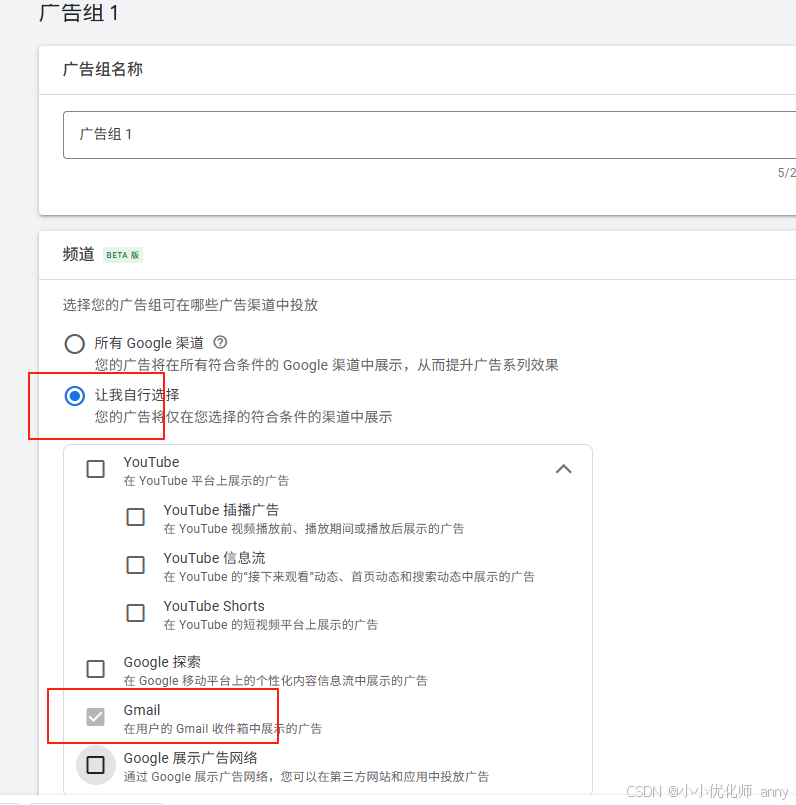Check the top-level YouTube checkbox
The image size is (796, 805).
[x=96, y=469]
